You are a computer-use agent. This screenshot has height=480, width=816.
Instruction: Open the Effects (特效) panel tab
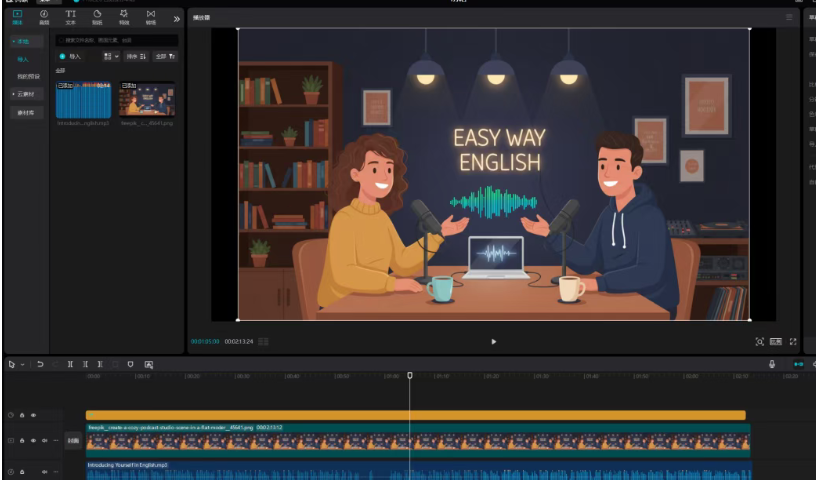pos(124,17)
